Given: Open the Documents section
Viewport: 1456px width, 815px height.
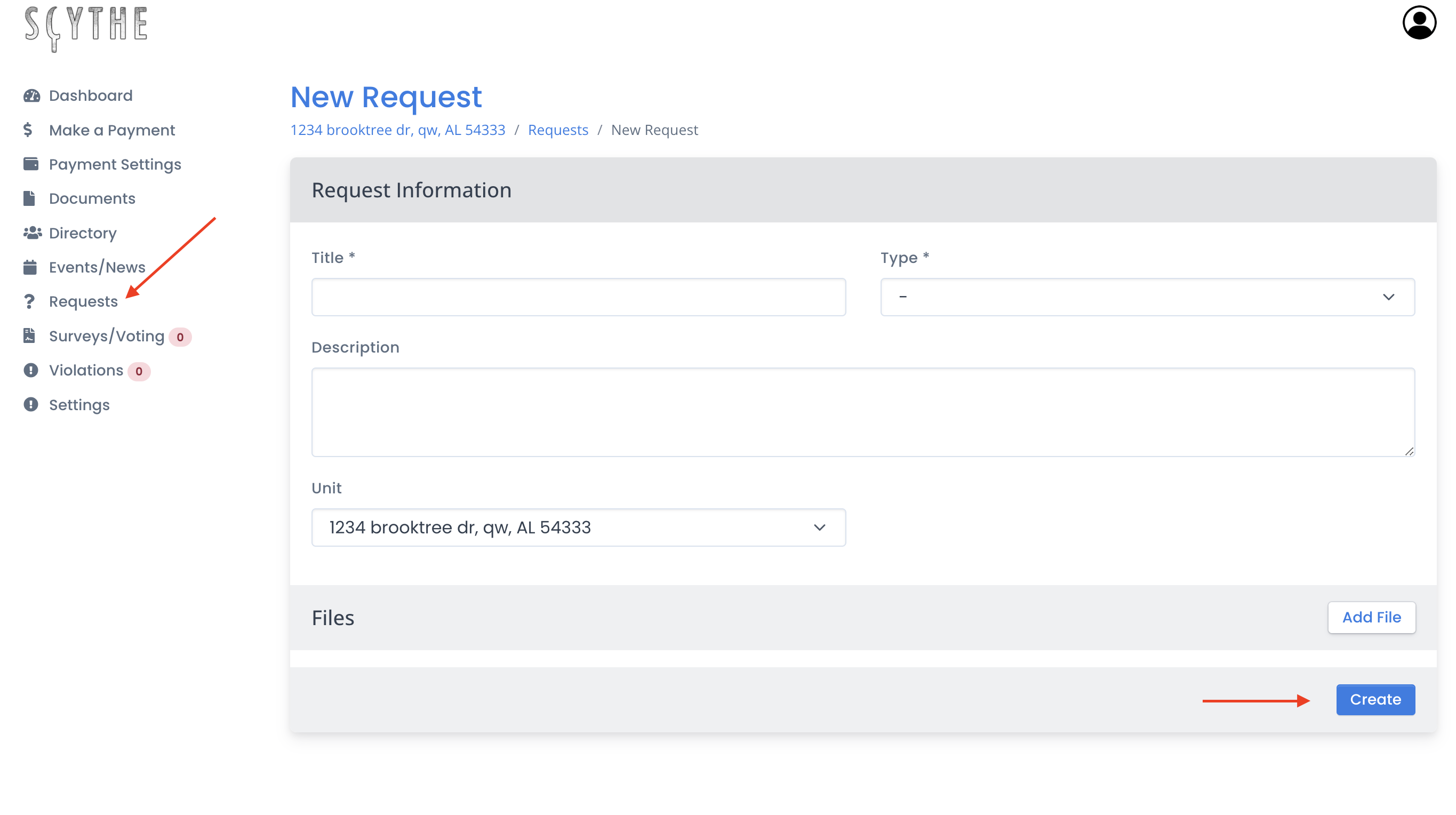Looking at the screenshot, I should pyautogui.click(x=92, y=198).
